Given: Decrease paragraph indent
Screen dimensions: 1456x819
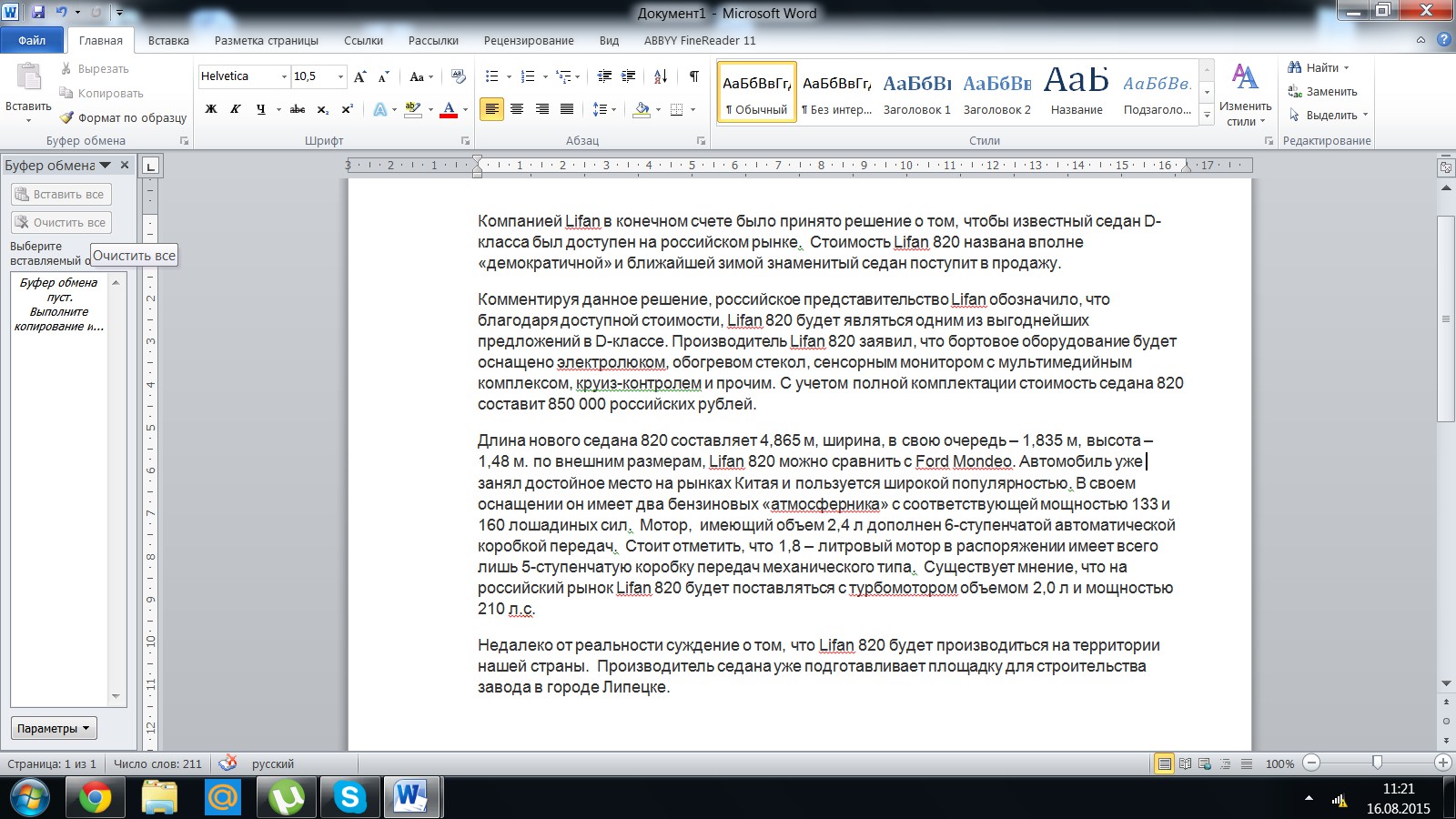Looking at the screenshot, I should point(604,76).
